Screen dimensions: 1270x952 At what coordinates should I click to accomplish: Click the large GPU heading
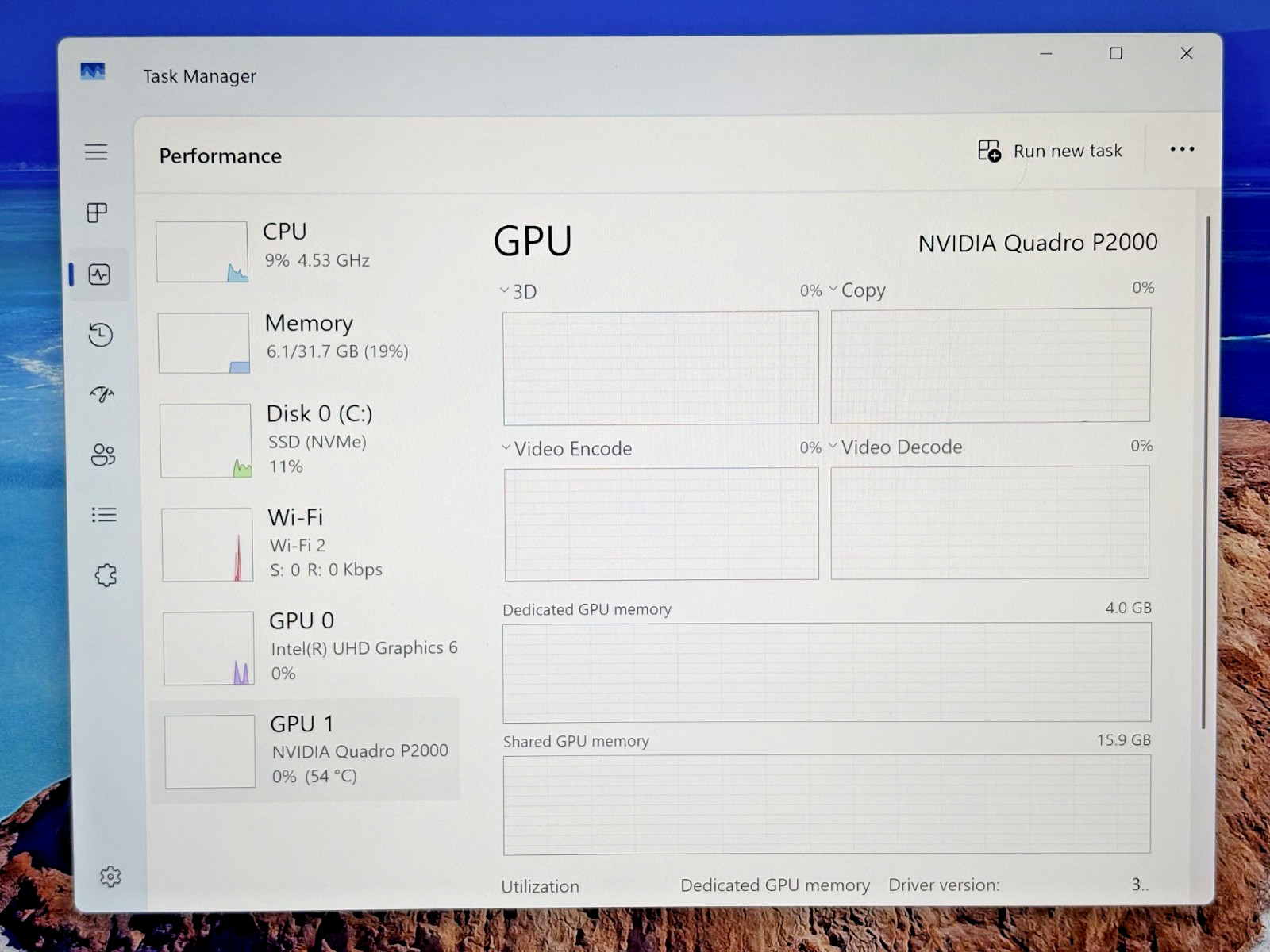pos(533,240)
